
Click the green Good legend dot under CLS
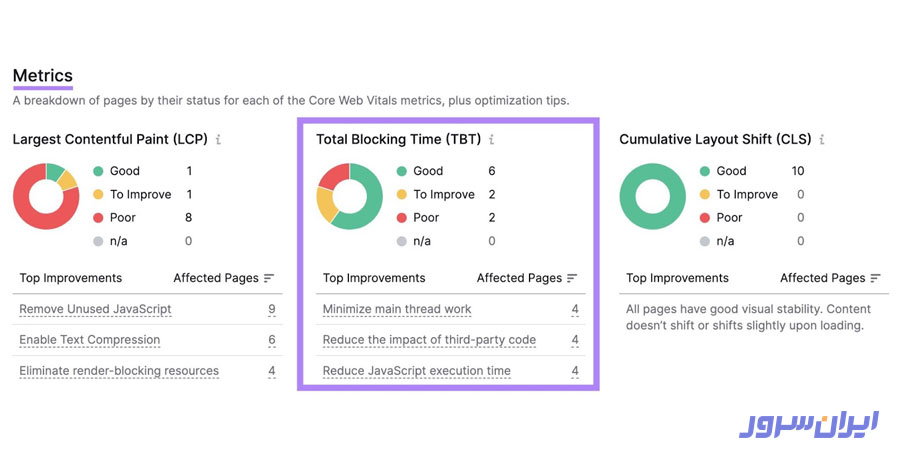pyautogui.click(x=705, y=171)
